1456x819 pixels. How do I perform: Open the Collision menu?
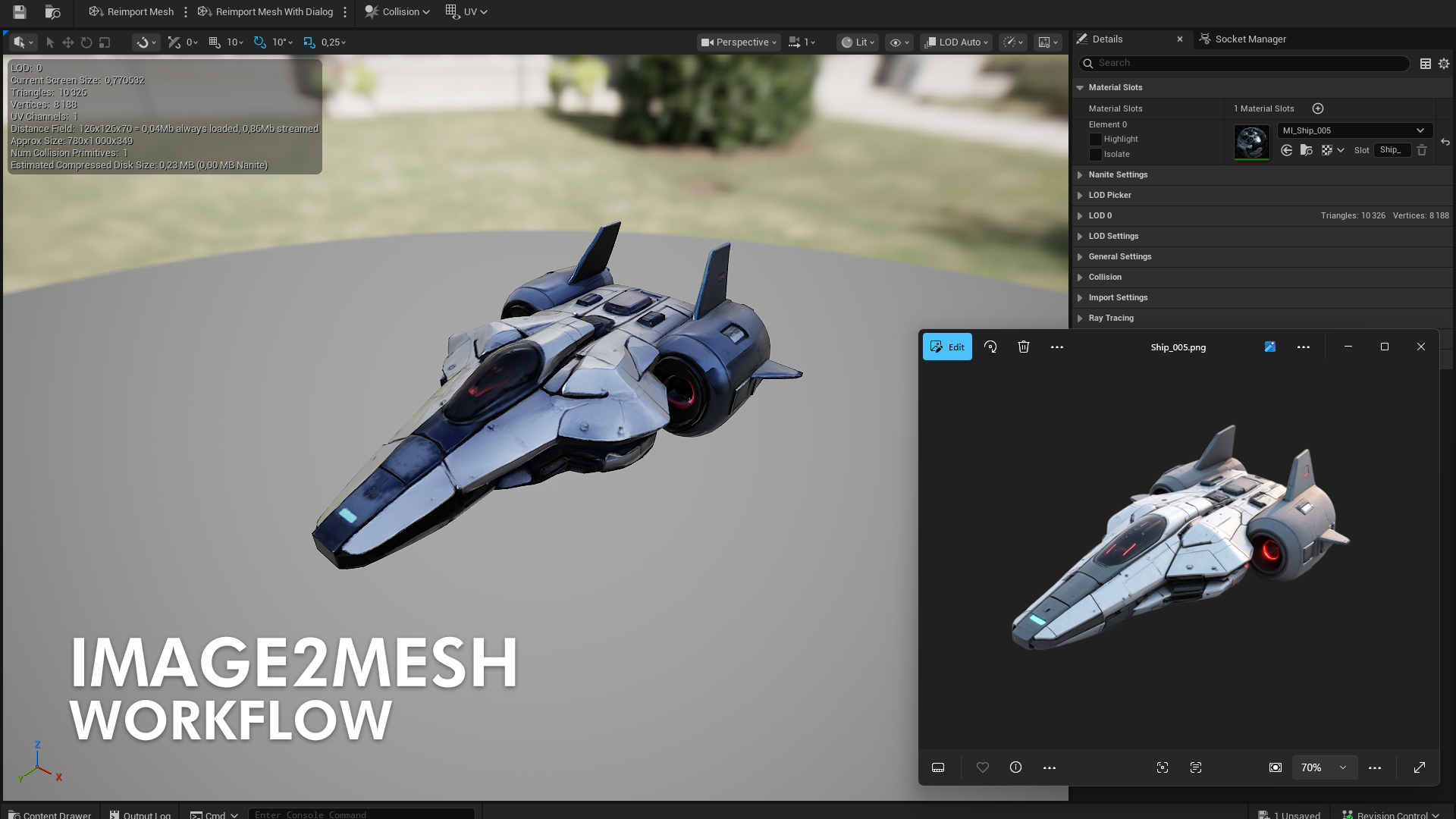click(397, 12)
